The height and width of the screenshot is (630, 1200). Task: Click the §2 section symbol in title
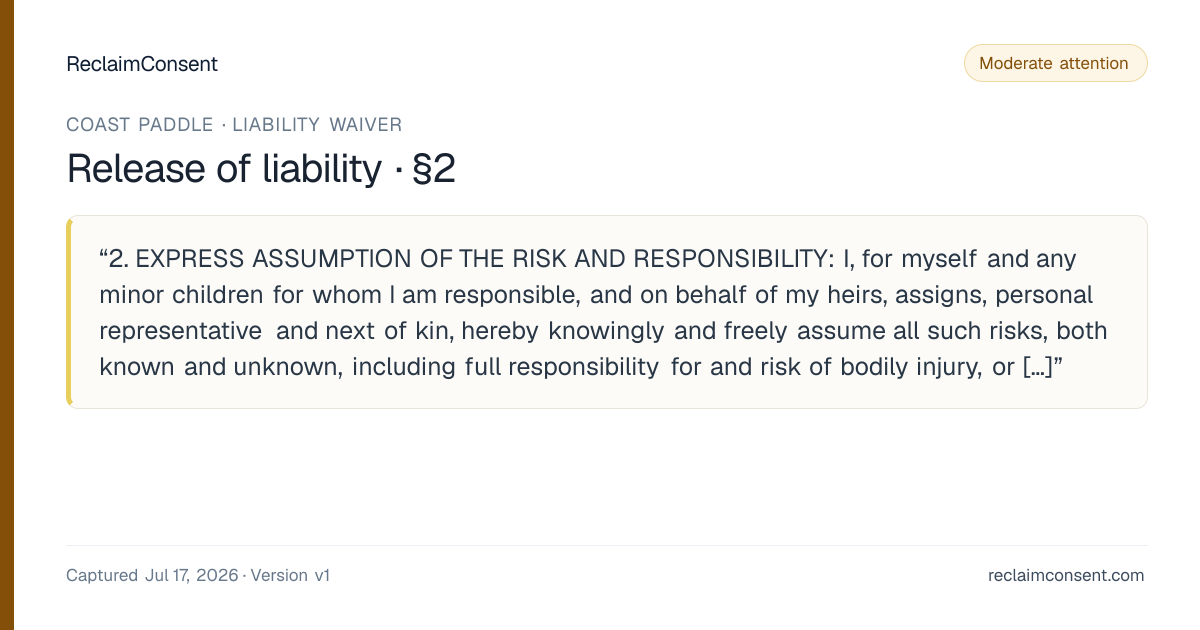433,169
